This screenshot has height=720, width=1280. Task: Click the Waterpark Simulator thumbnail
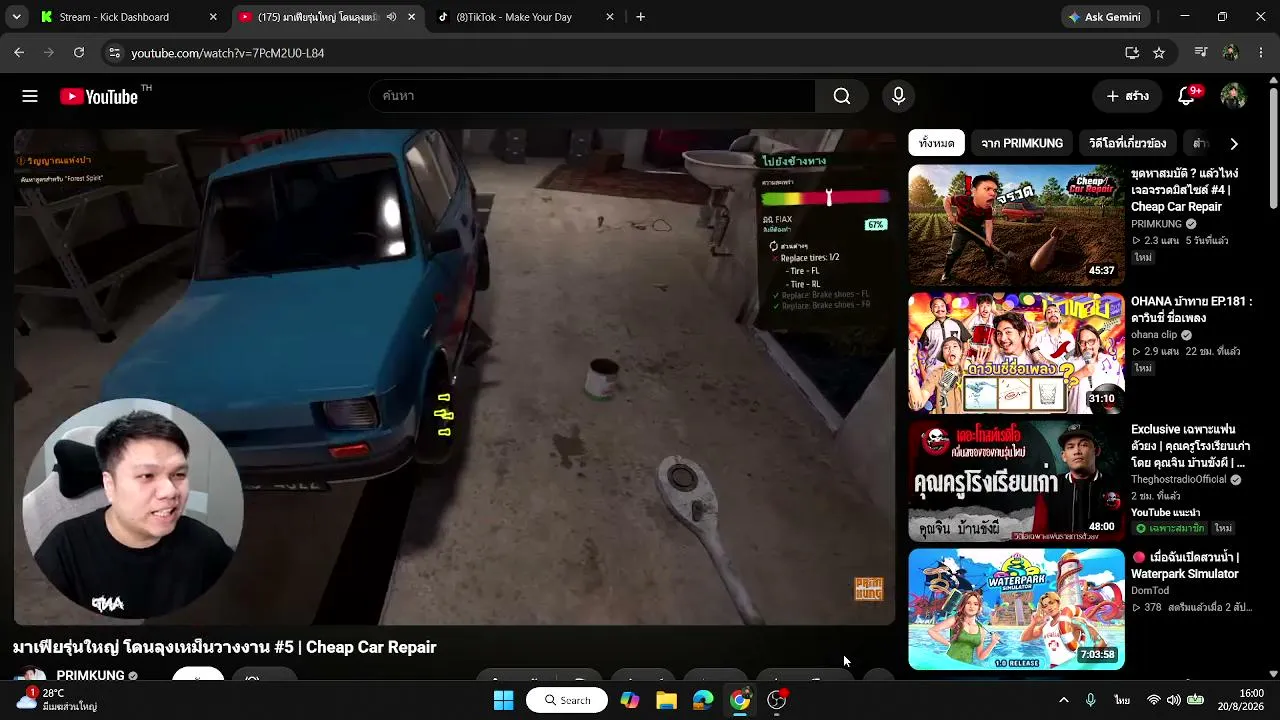1016,609
